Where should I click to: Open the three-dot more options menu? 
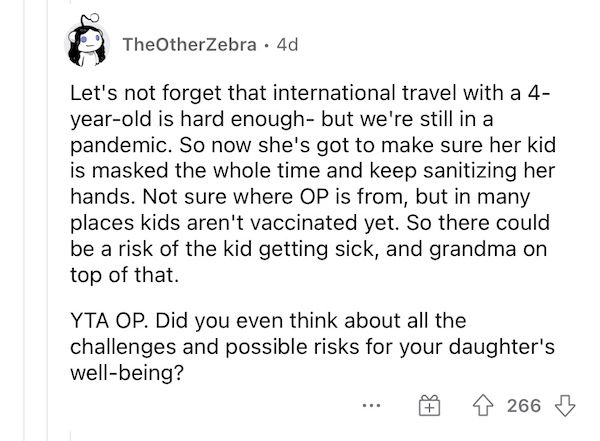[x=372, y=405]
